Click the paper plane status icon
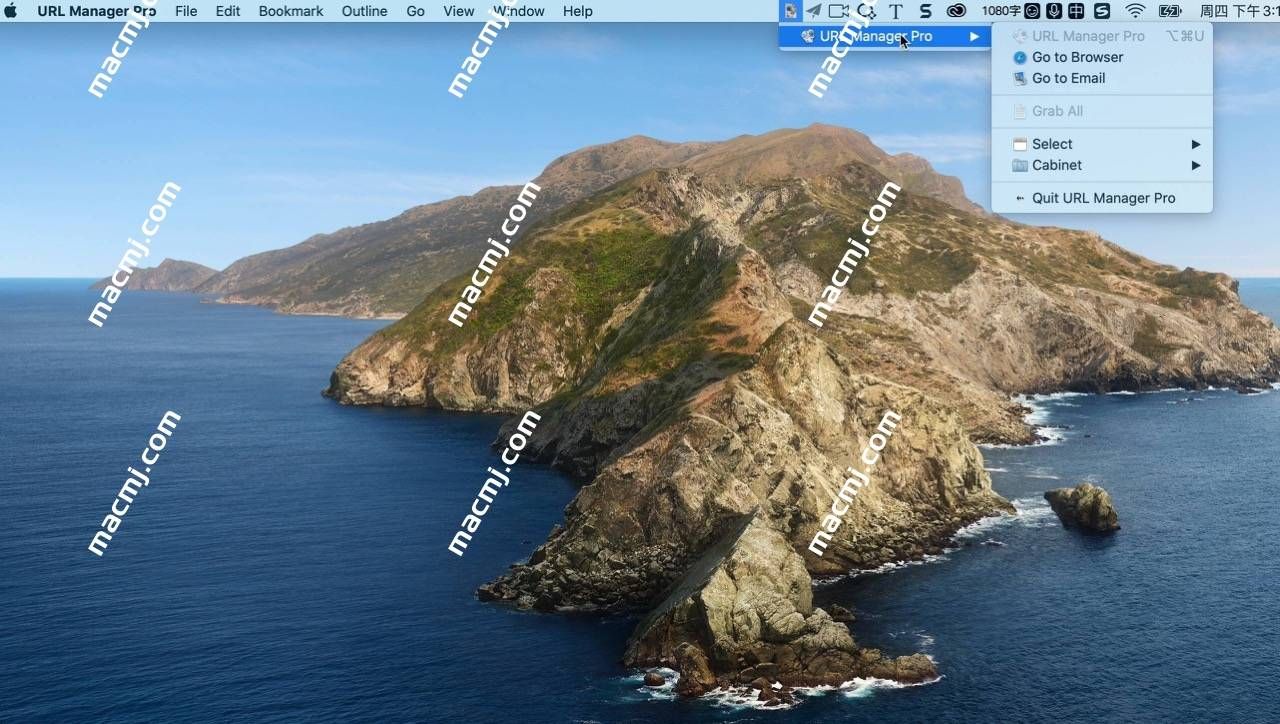 (x=815, y=11)
